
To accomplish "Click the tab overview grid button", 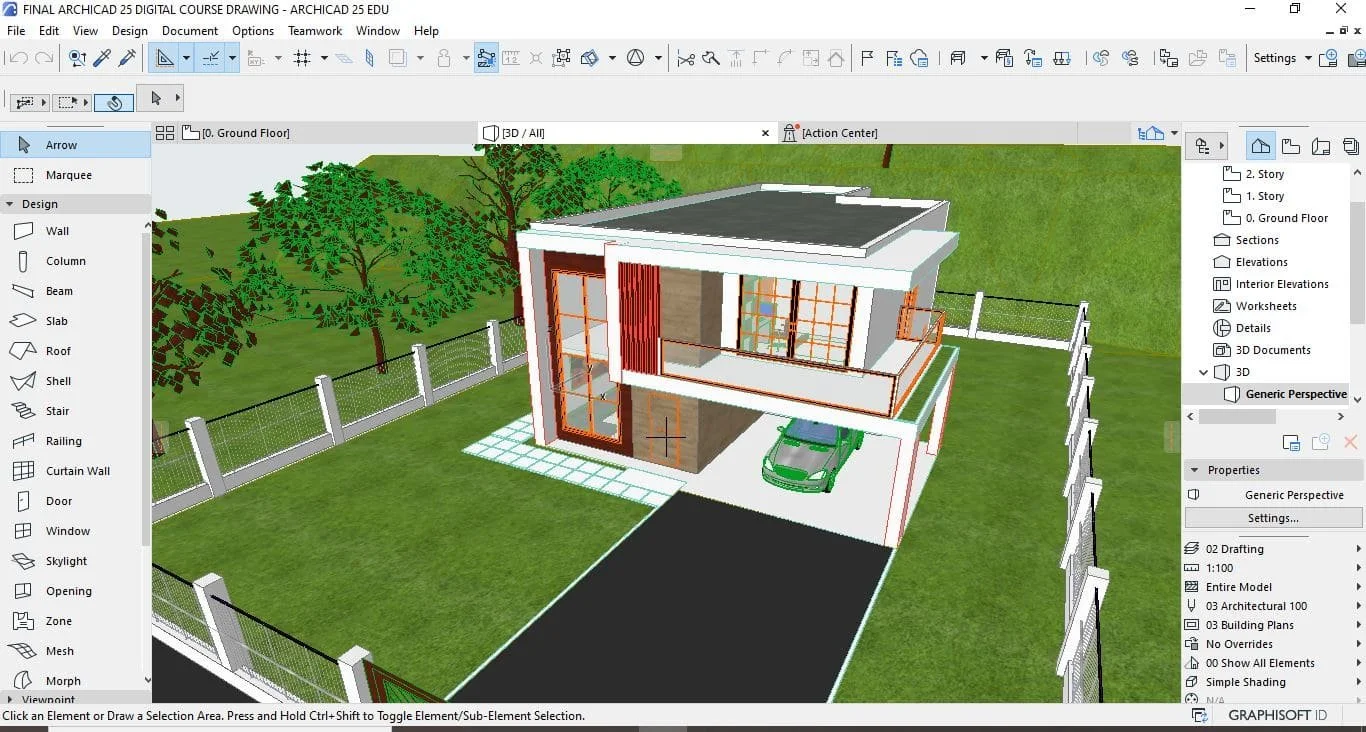I will 165,133.
